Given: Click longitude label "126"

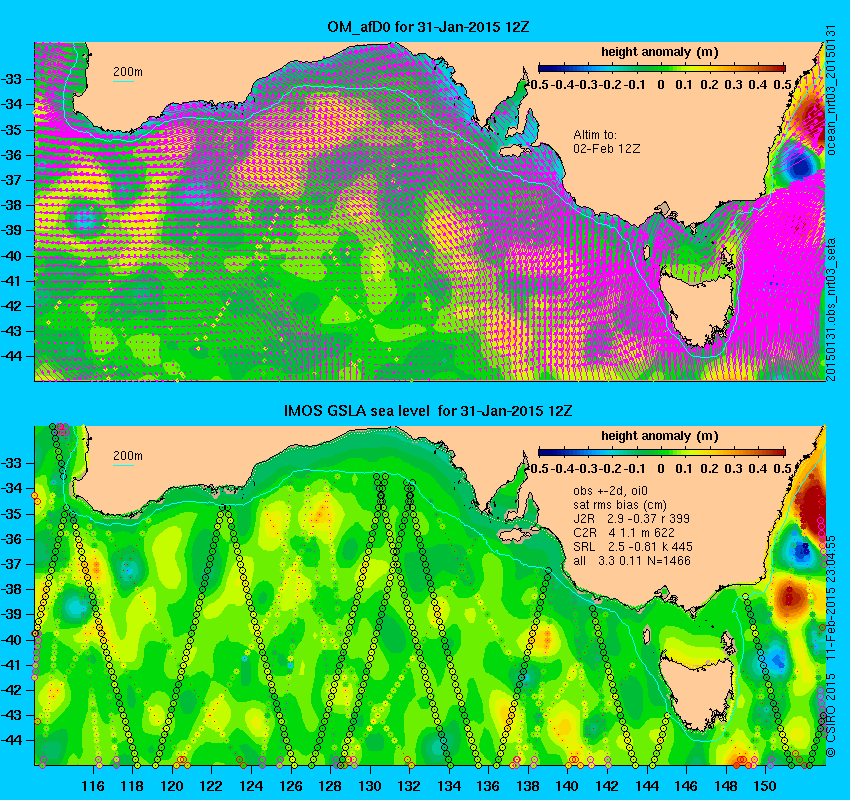Looking at the screenshot, I should 291,786.
